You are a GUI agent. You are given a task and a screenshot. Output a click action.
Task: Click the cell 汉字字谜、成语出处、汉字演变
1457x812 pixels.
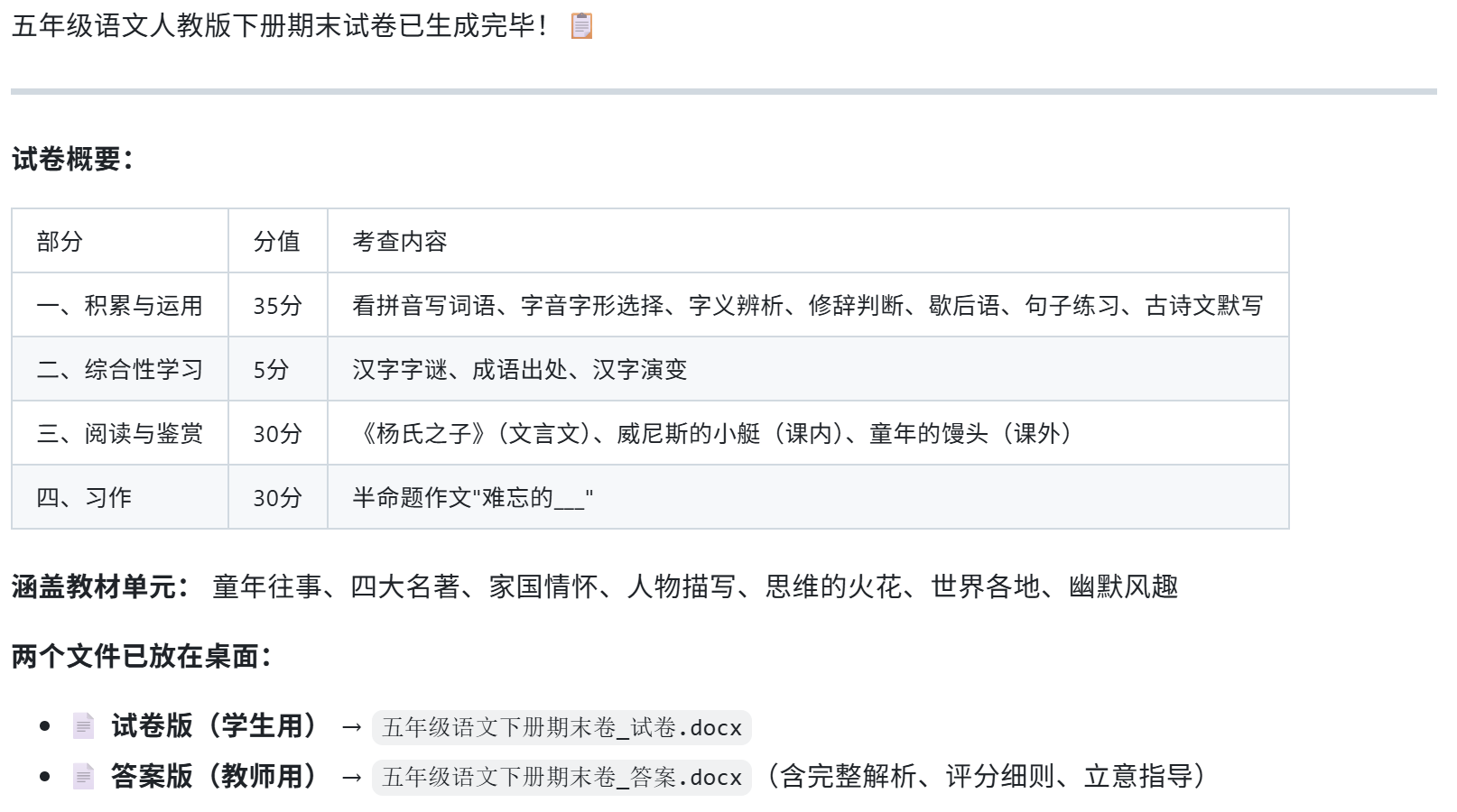(x=808, y=369)
